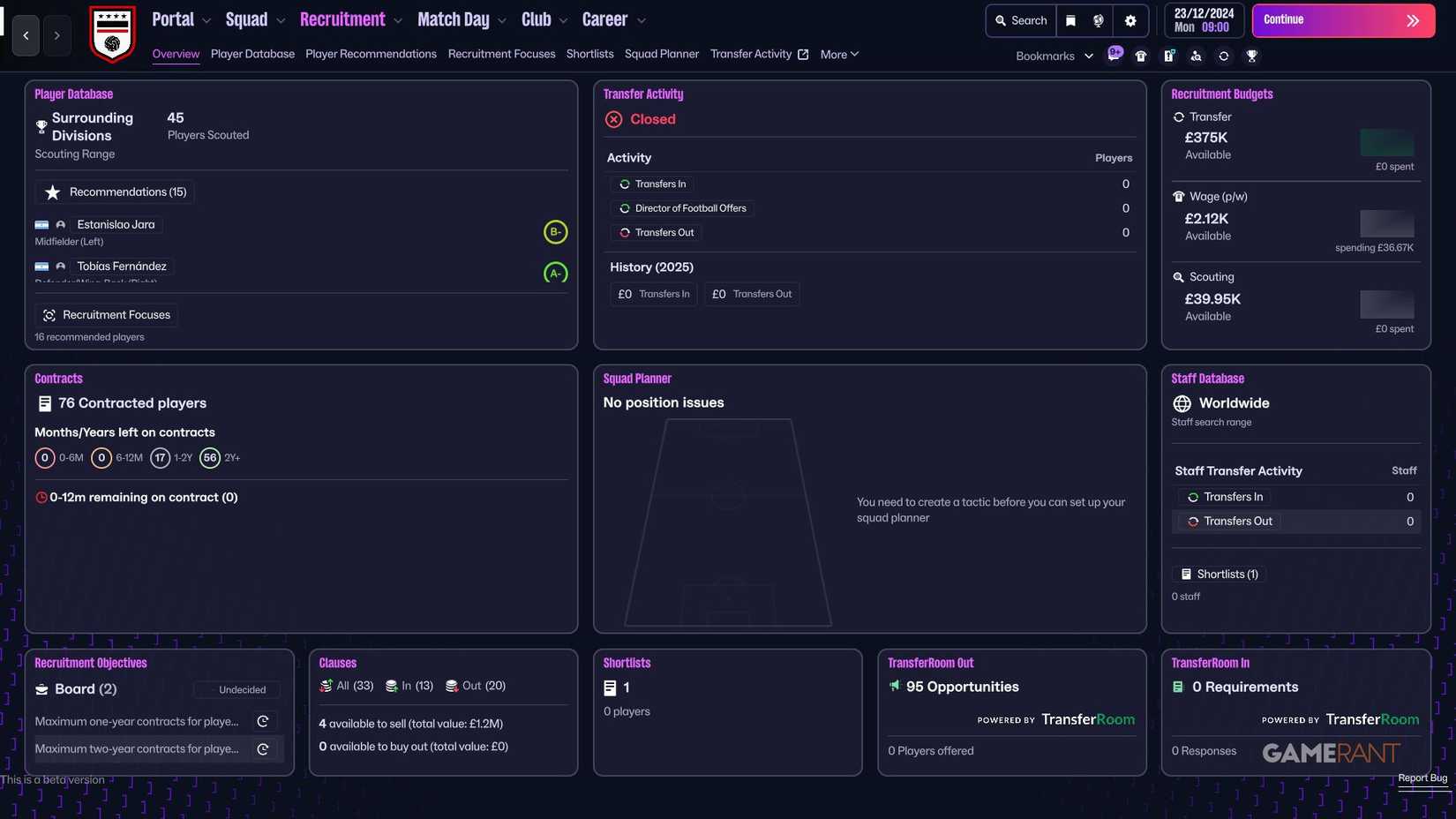This screenshot has width=1456, height=819.
Task: Select the Out (20) clauses filter
Action: tap(476, 686)
